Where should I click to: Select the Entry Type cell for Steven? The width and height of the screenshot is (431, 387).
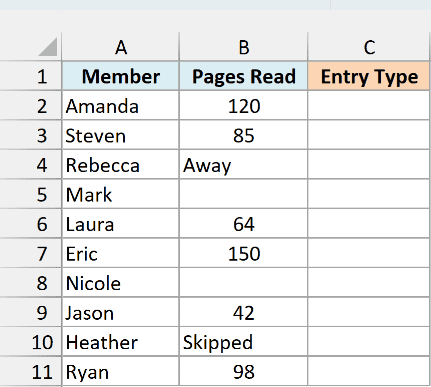click(369, 135)
